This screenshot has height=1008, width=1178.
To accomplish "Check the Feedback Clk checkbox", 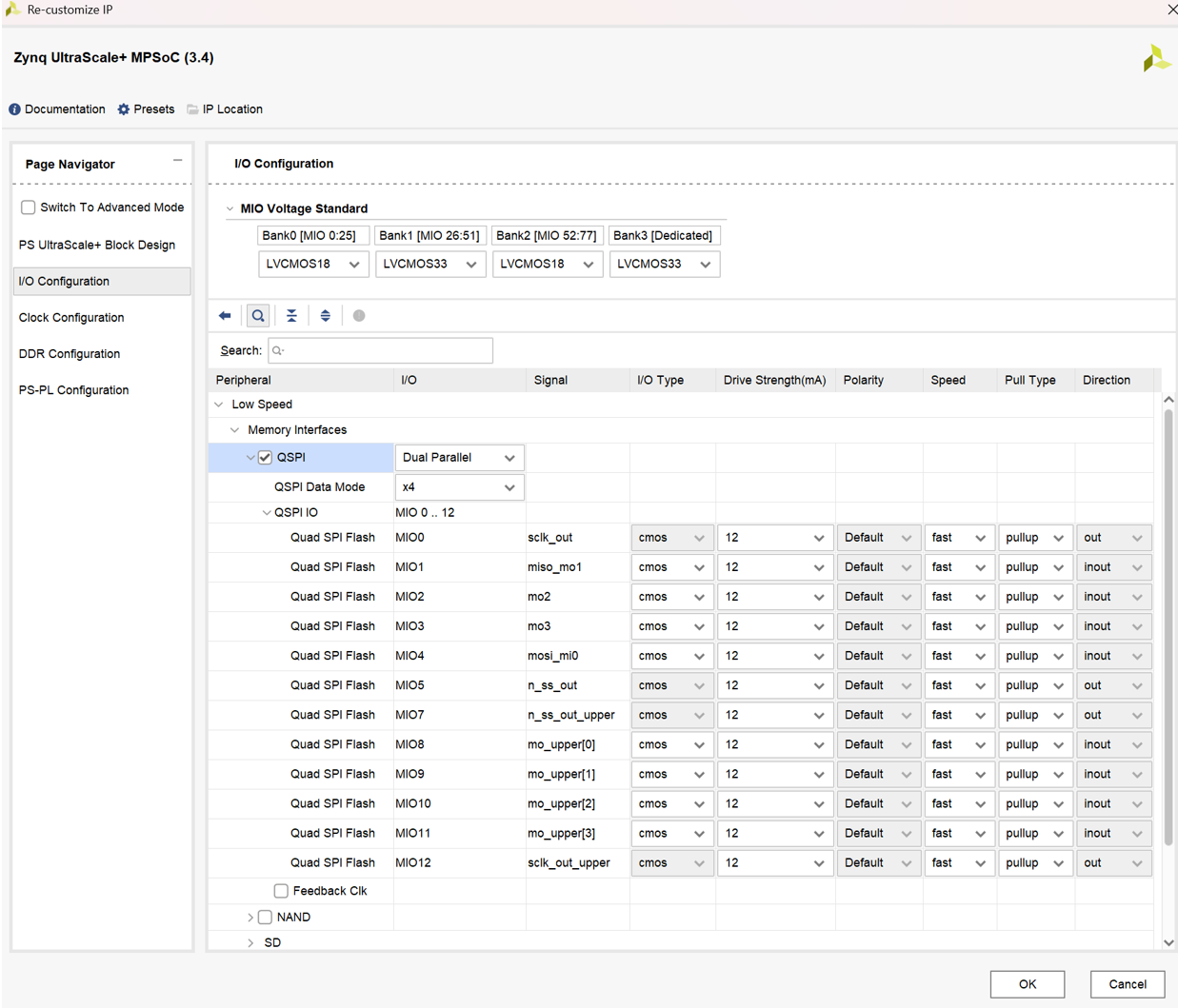I will pos(281,891).
